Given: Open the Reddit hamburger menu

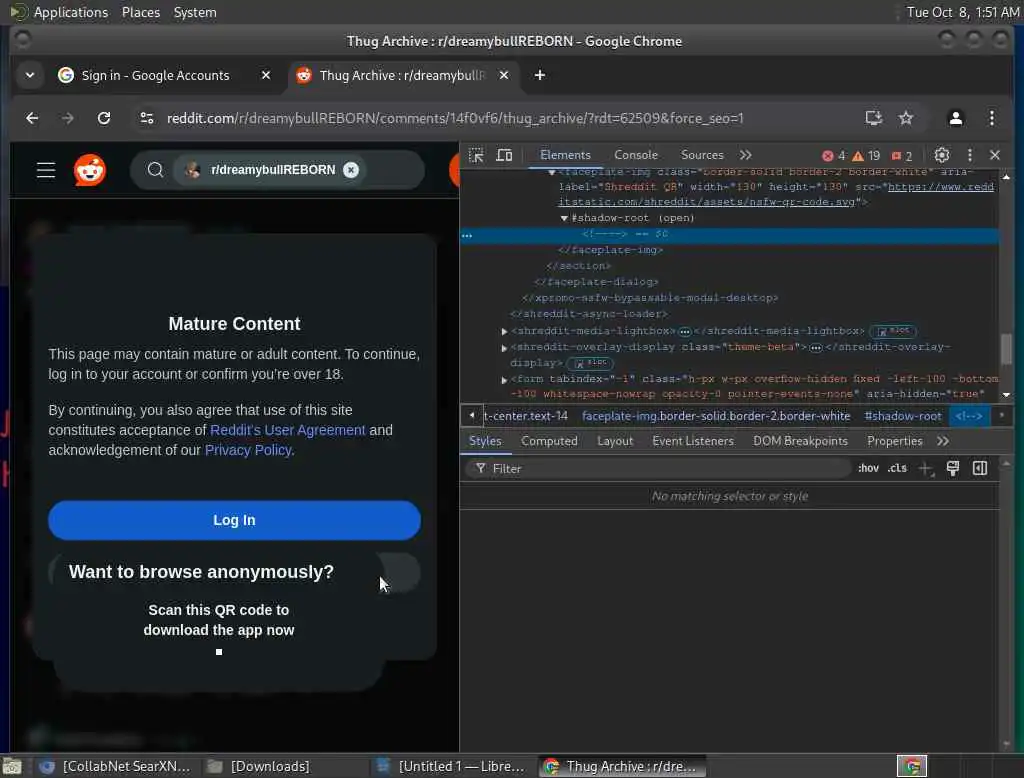Looking at the screenshot, I should coord(46,170).
